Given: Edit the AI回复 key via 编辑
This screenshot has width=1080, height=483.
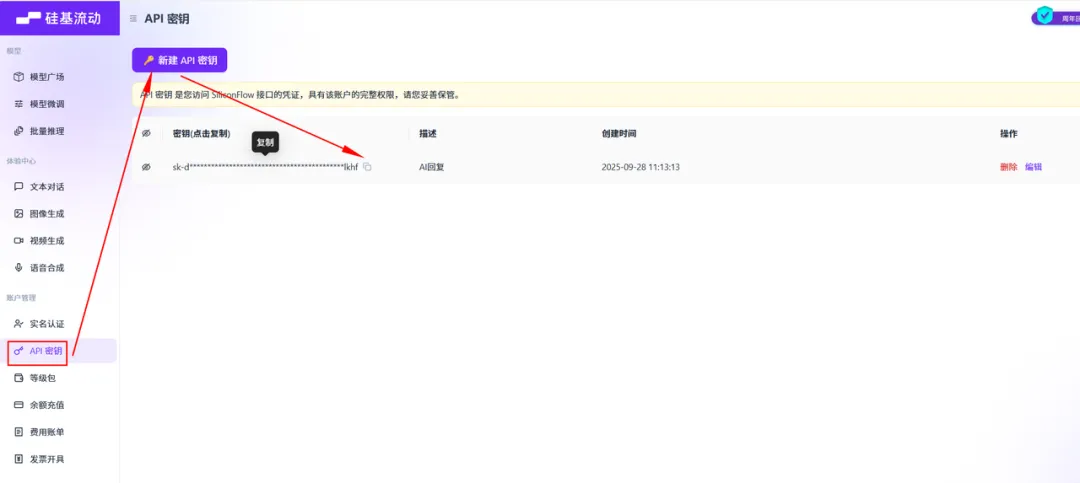Looking at the screenshot, I should pos(1033,167).
